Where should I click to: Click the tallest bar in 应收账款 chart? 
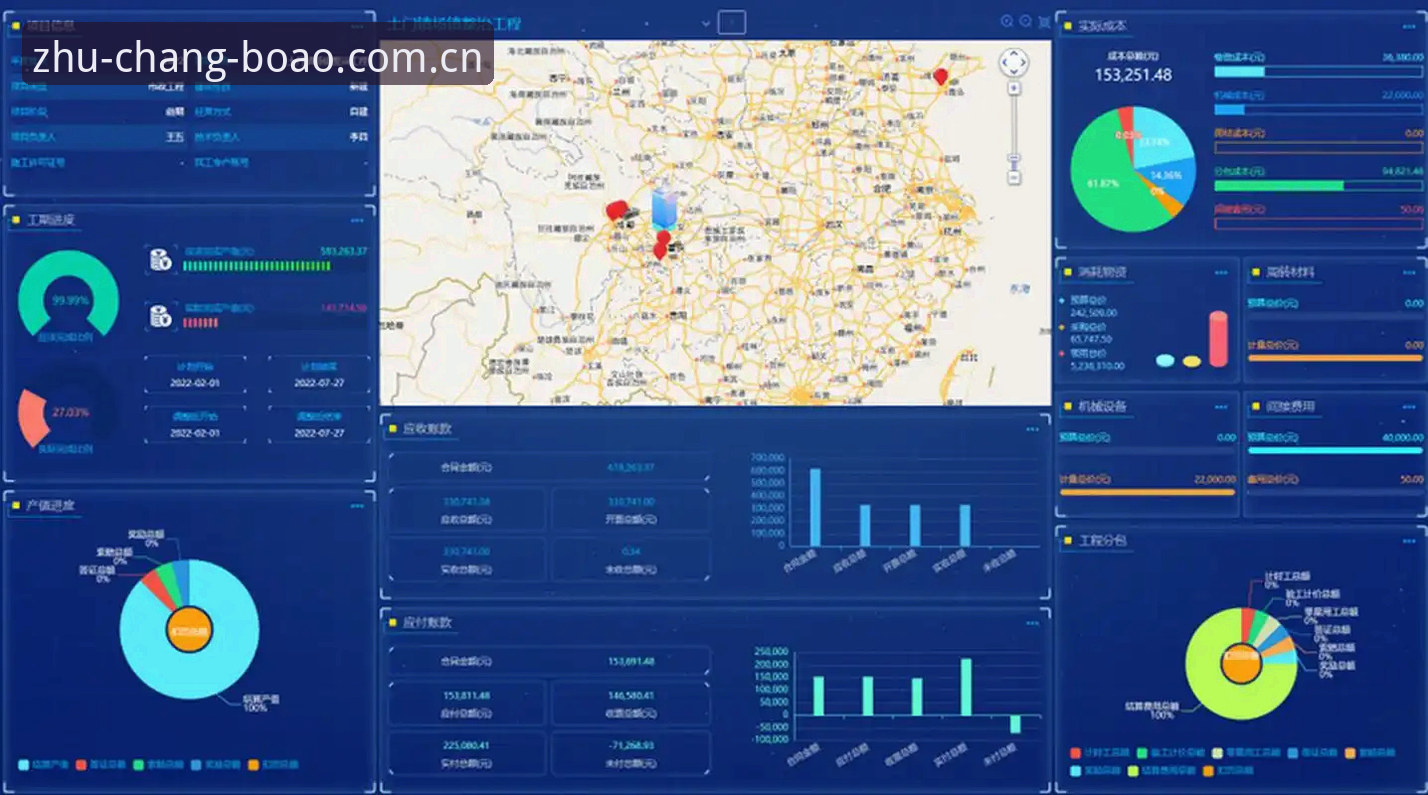pyautogui.click(x=815, y=507)
